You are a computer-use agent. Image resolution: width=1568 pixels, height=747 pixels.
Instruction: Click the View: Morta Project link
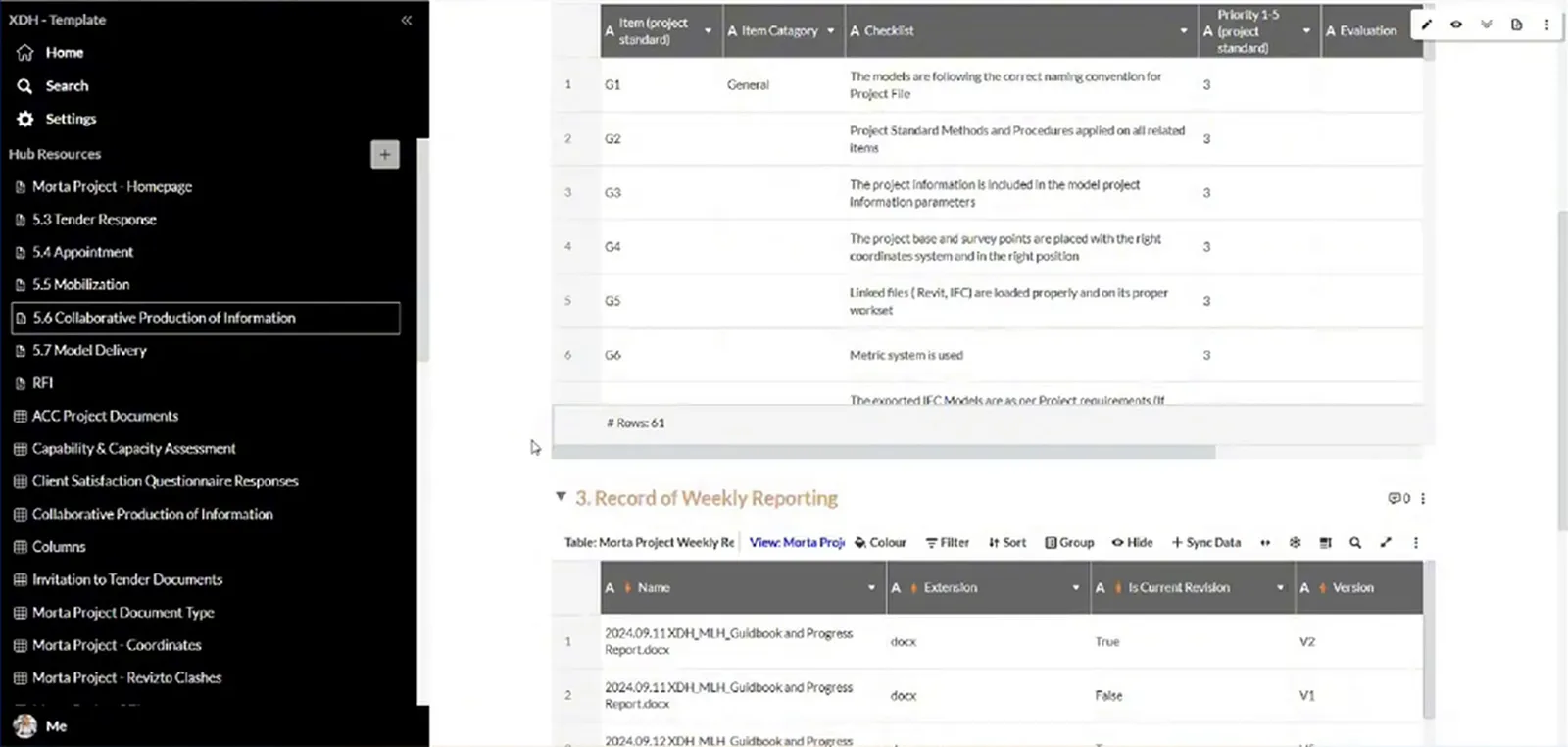coord(797,542)
